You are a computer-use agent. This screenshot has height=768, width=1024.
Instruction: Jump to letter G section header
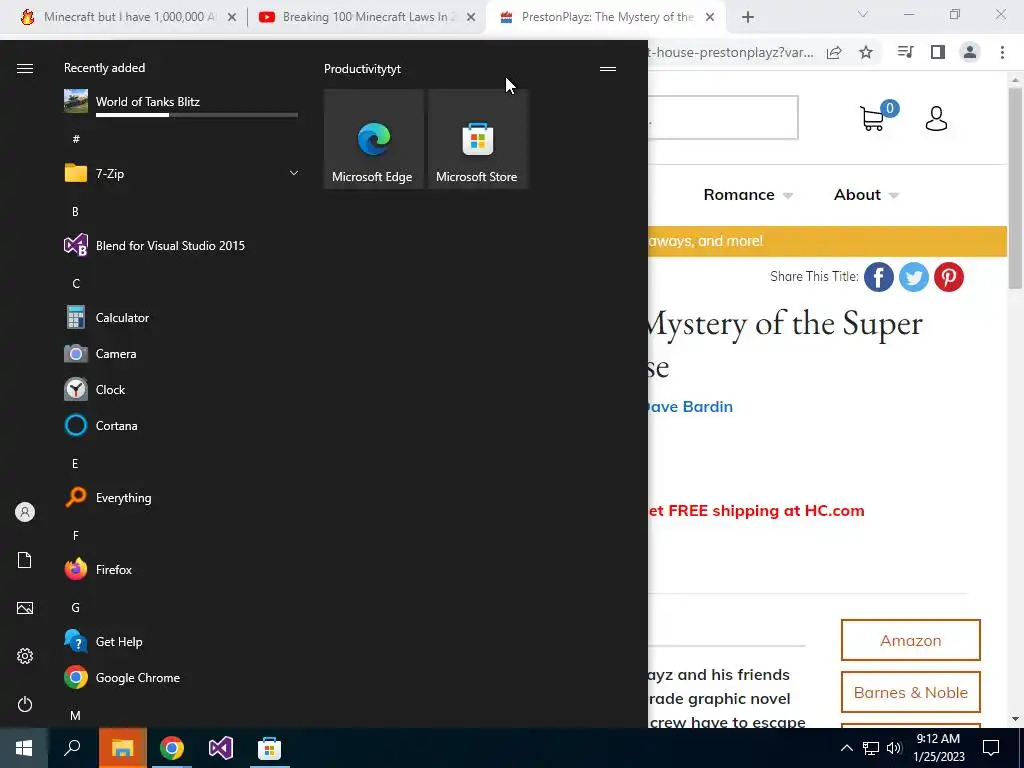(75, 607)
